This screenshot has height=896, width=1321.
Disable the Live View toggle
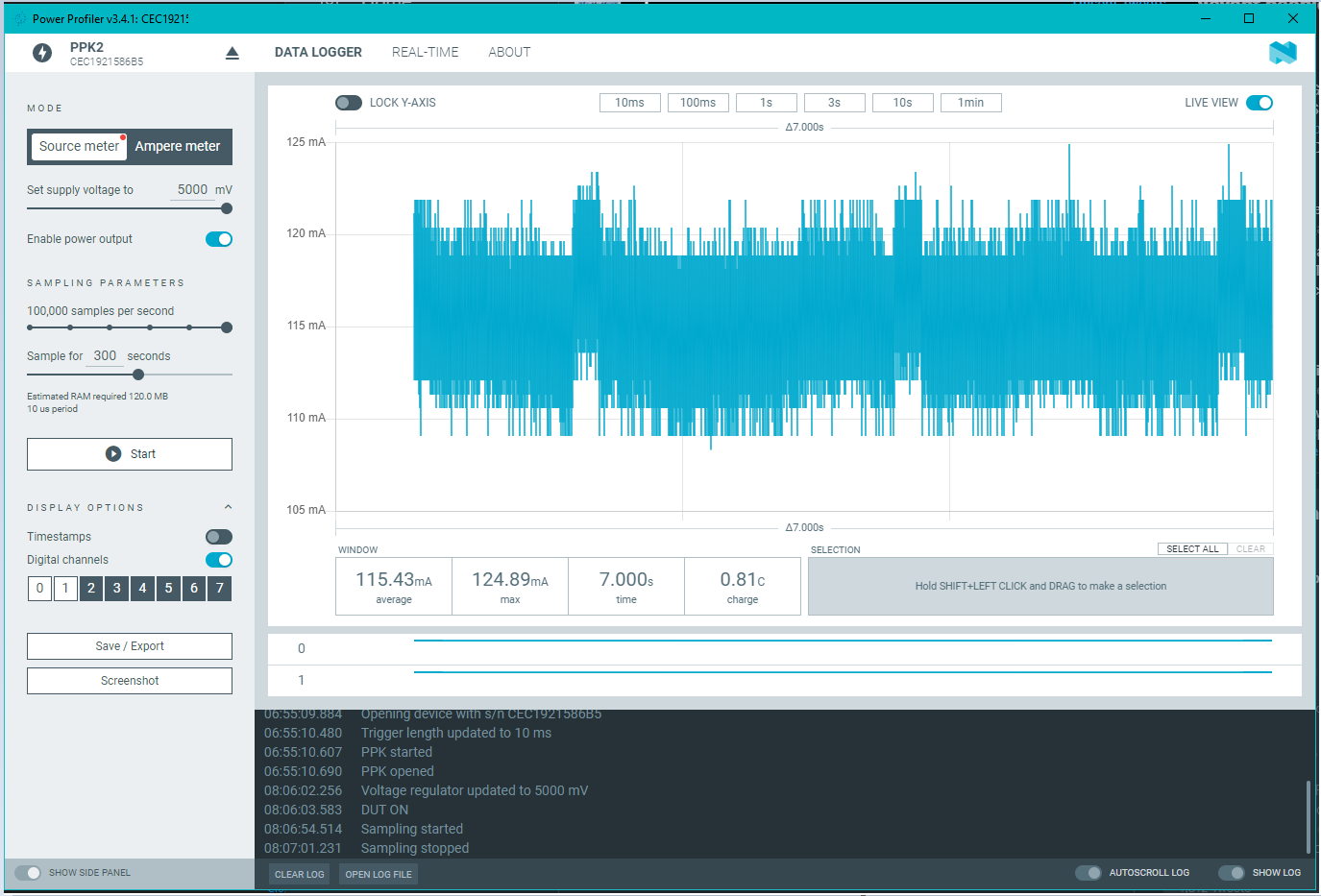pyautogui.click(x=1260, y=103)
